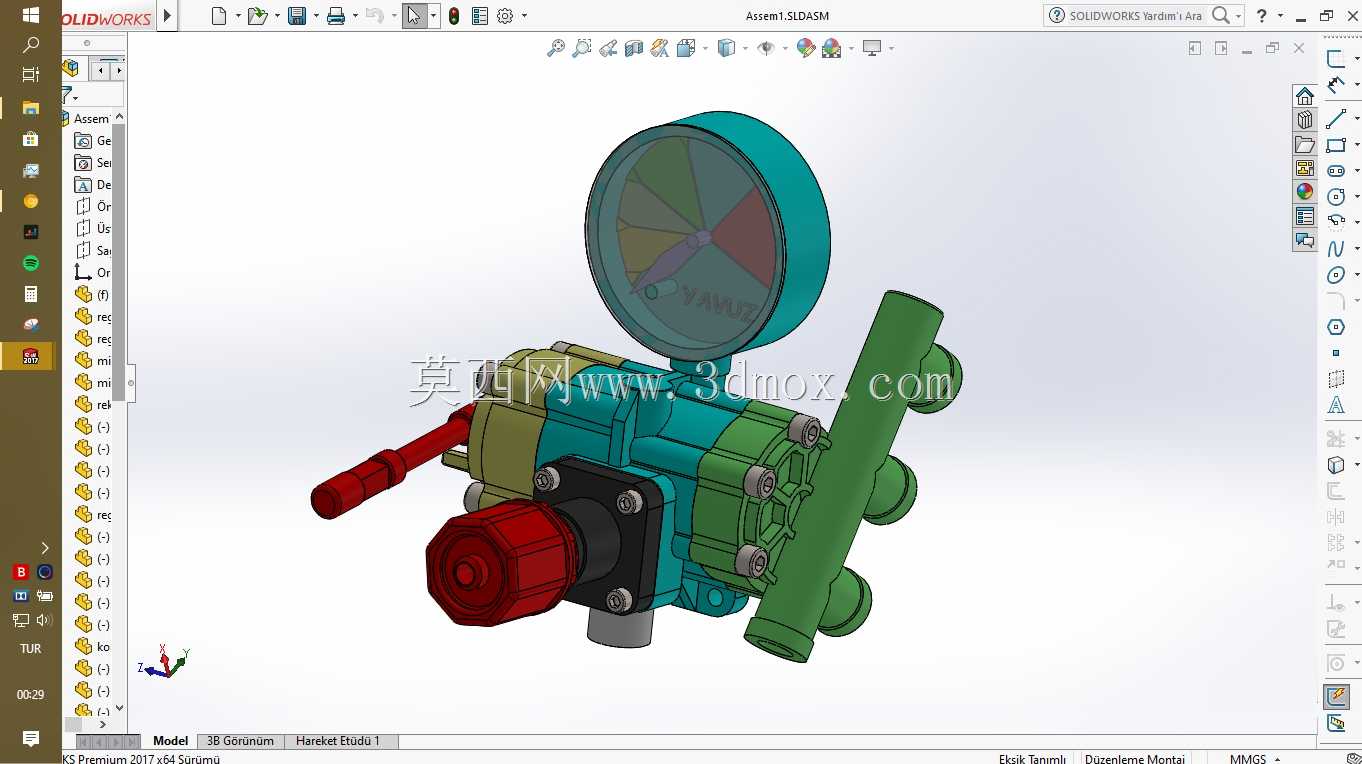1362x764 pixels.
Task: Click the collapse left viewport pane button
Action: [1195, 48]
